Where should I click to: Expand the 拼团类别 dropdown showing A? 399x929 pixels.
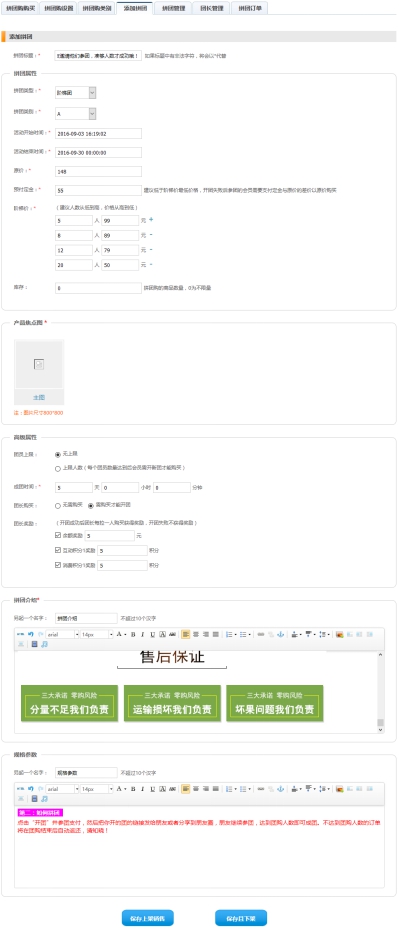click(75, 113)
